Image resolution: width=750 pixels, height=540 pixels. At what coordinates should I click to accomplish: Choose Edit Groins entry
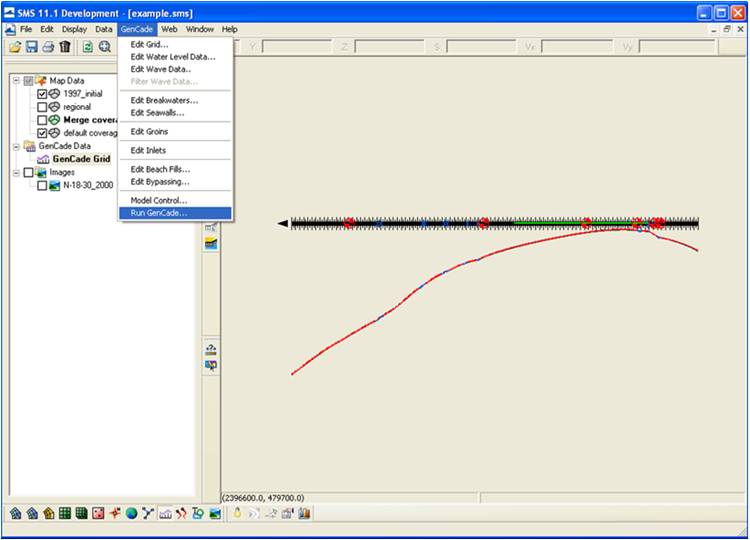point(175,132)
